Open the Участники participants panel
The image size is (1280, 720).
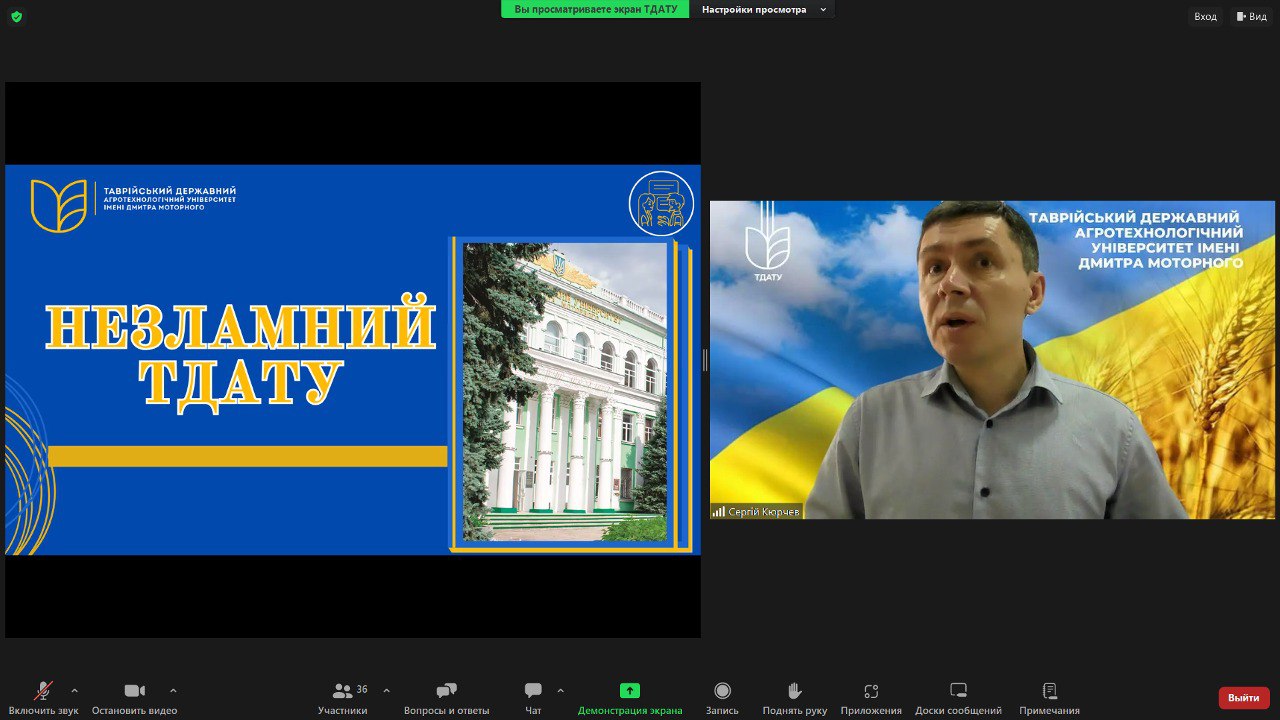343,698
